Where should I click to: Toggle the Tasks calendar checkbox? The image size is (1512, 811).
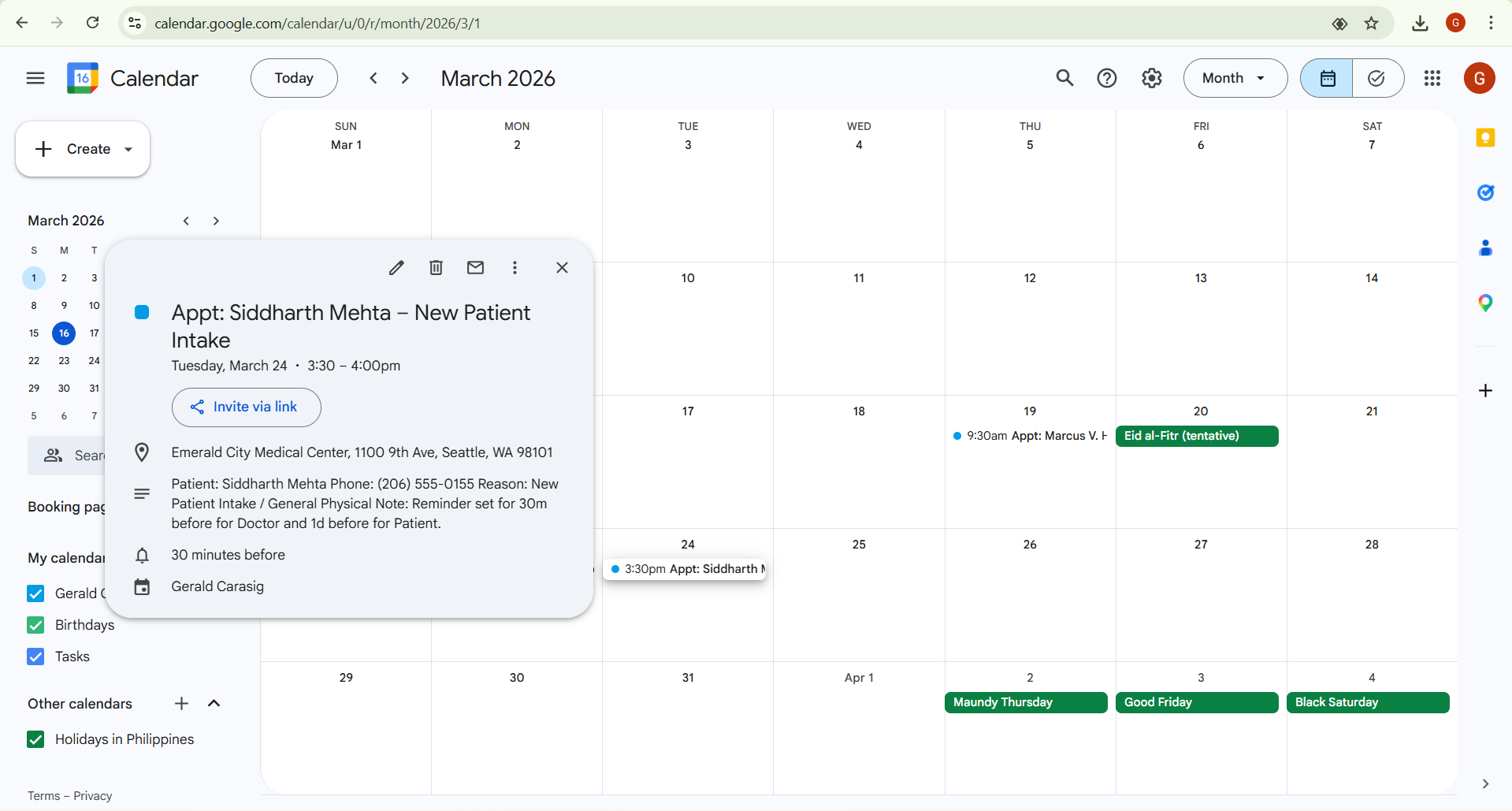(35, 657)
